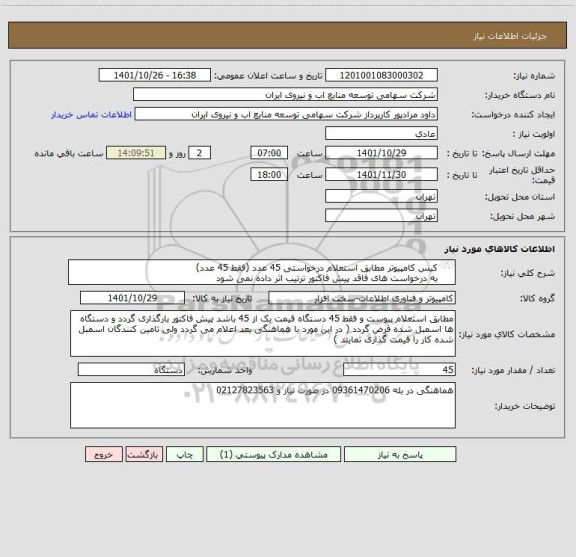Click the توضیحات خریدار text area

coord(263,405)
